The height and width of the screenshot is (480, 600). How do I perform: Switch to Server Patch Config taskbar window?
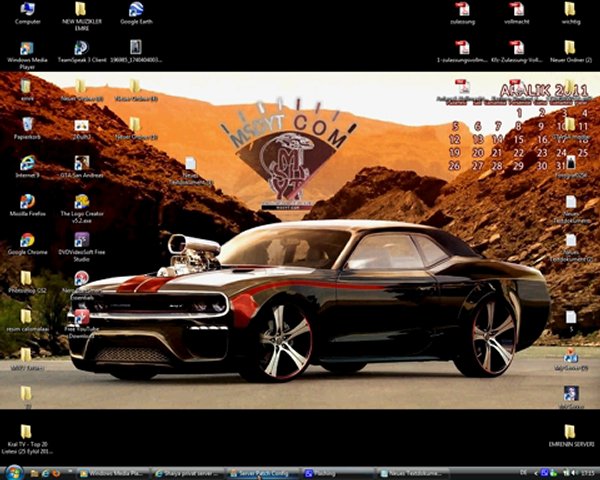[x=262, y=472]
